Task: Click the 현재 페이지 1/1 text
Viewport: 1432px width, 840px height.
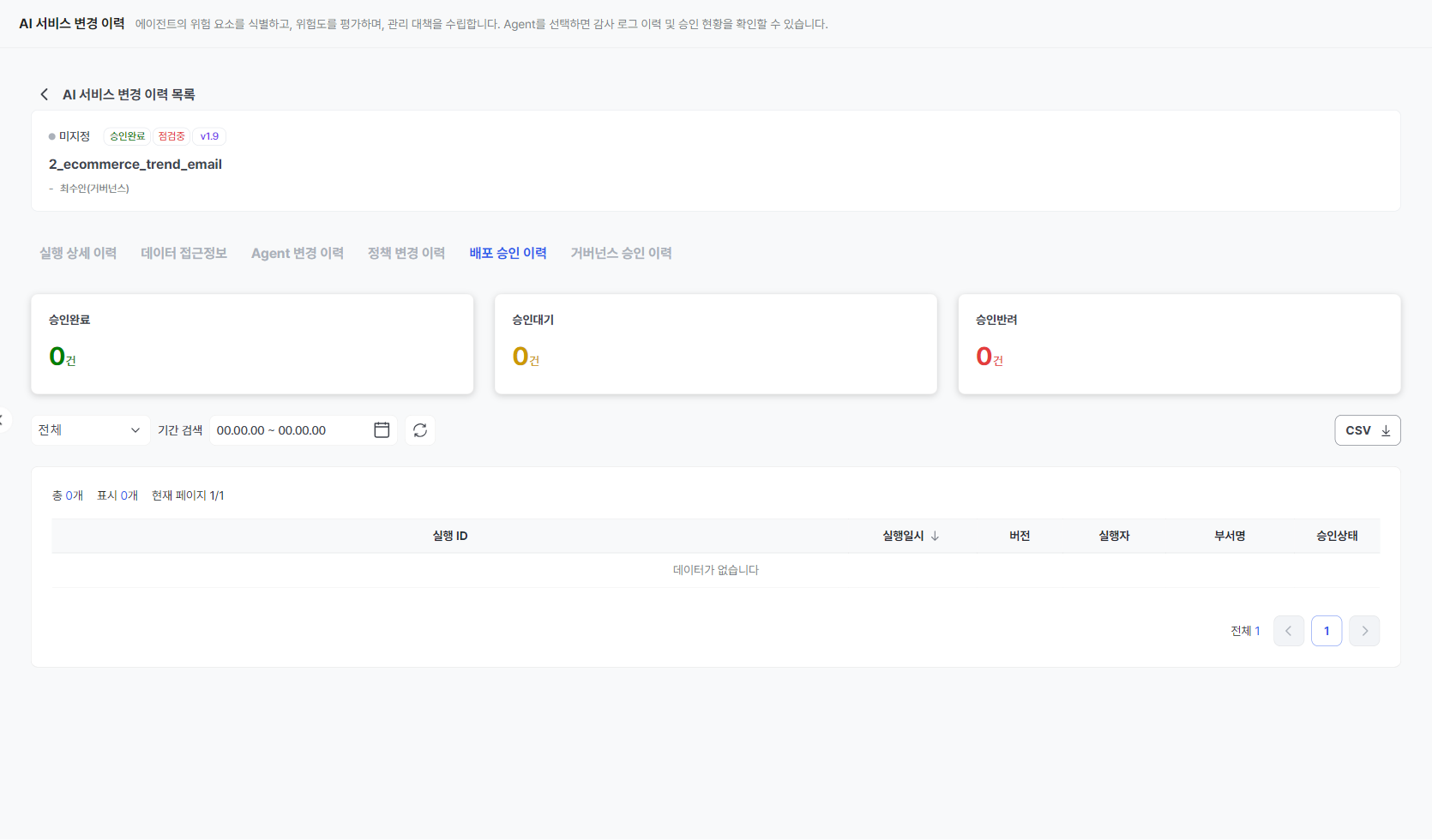Action: (188, 495)
